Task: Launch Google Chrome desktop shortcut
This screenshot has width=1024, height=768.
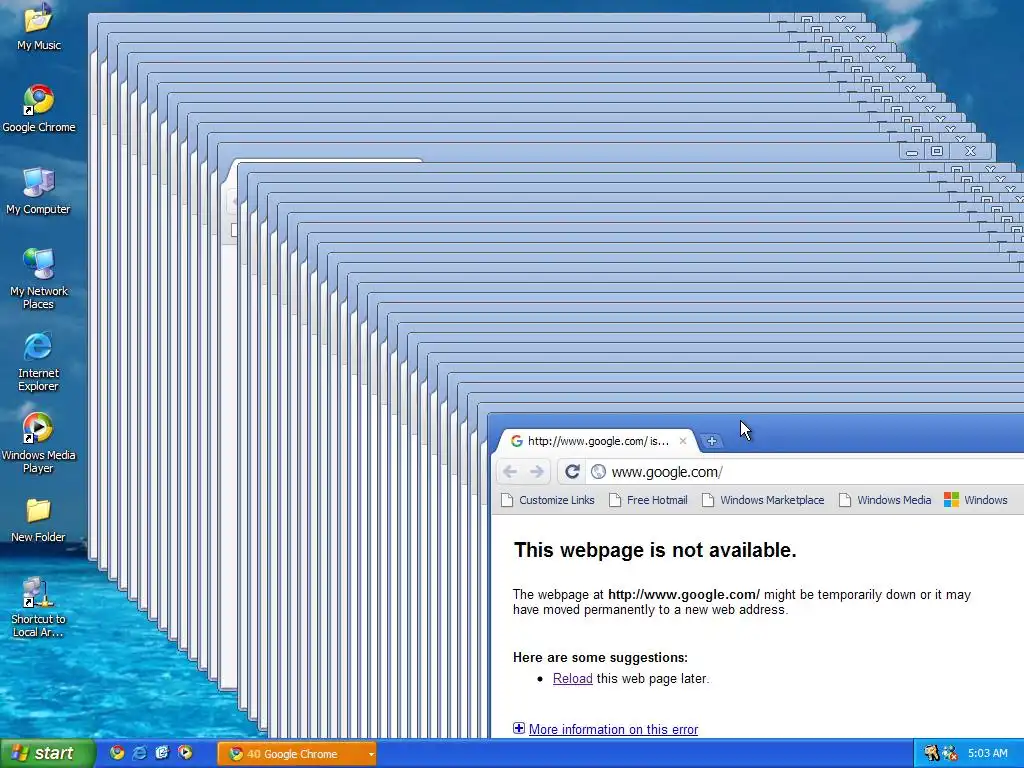Action: point(39,108)
